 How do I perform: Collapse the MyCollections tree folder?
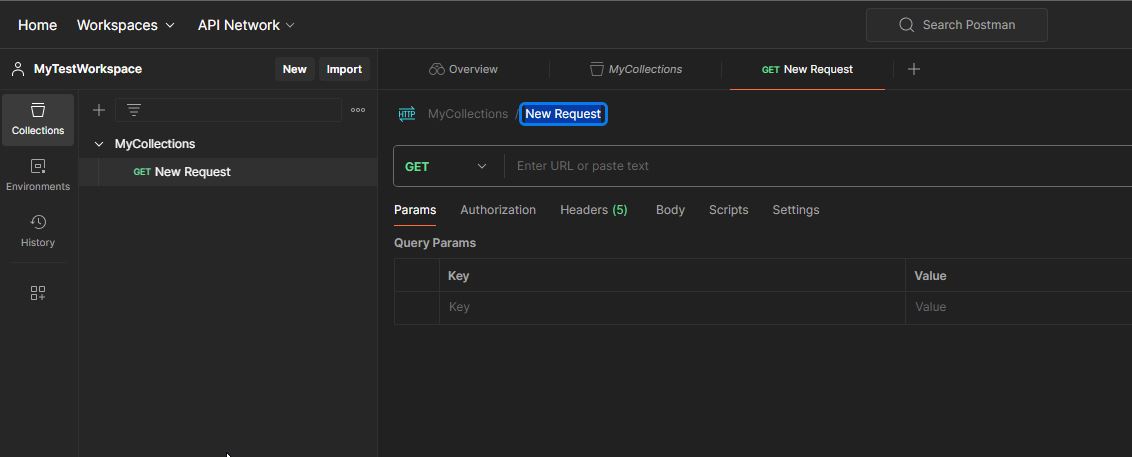(99, 144)
